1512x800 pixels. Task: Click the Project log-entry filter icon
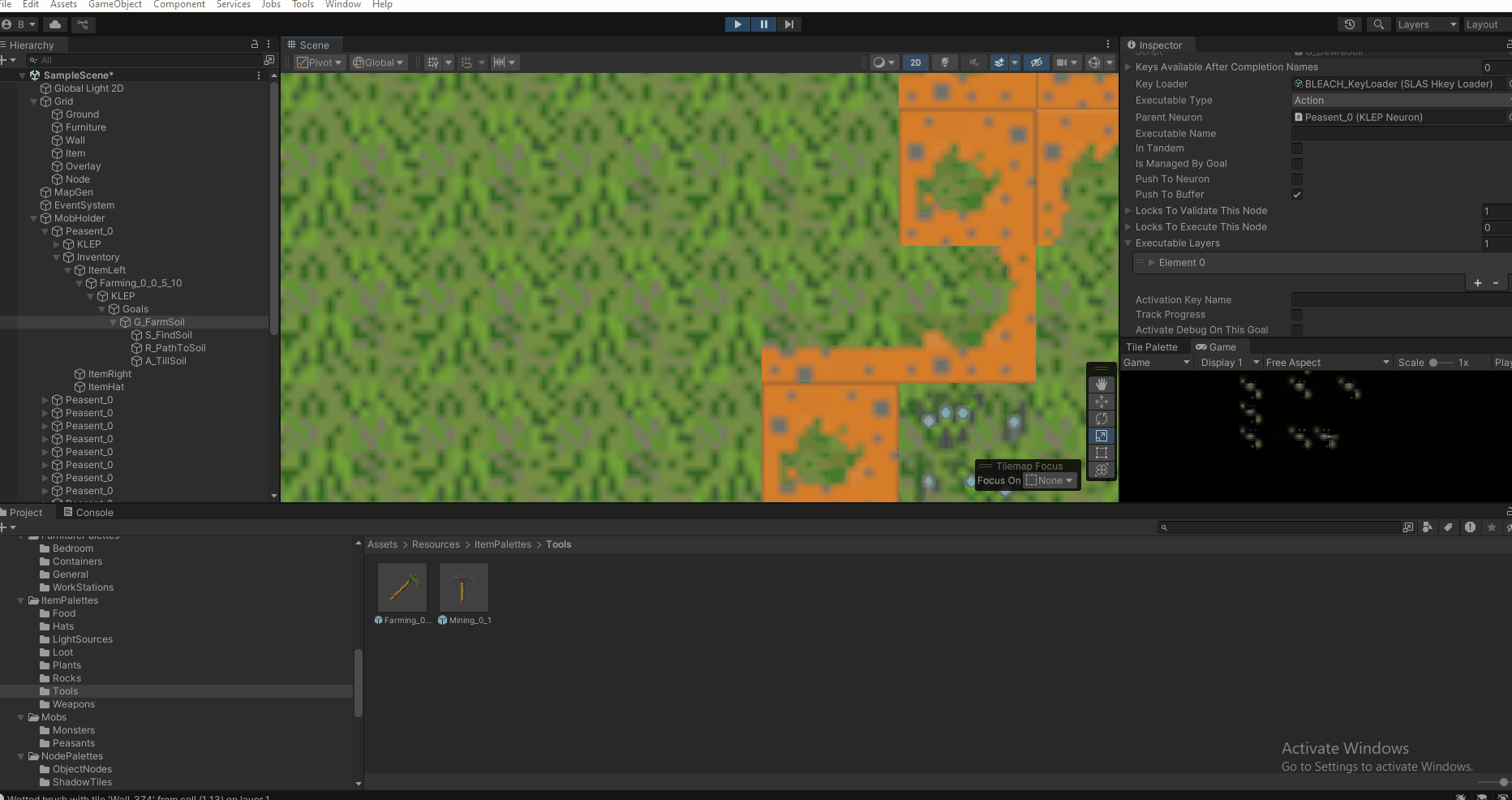tap(1470, 527)
